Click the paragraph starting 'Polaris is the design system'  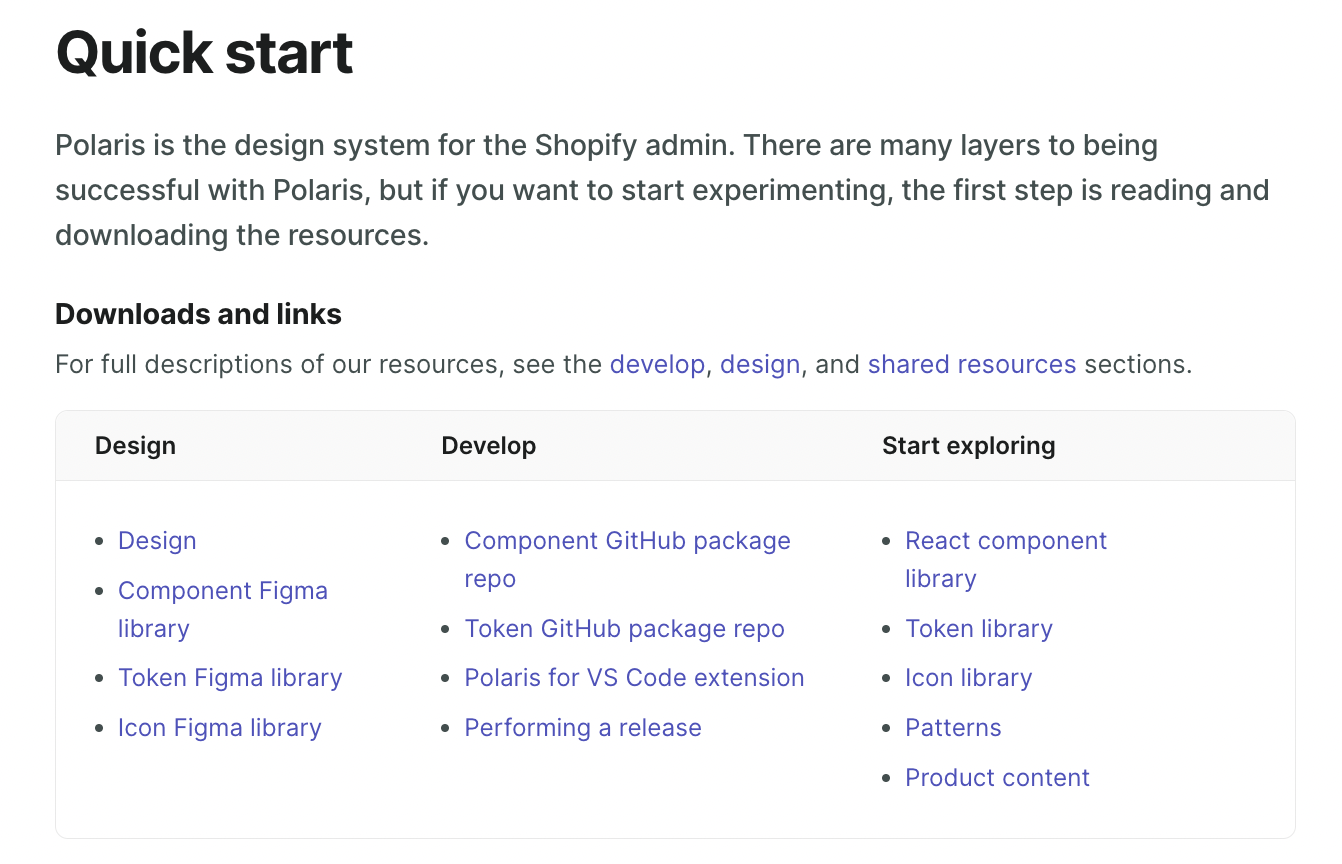(x=662, y=190)
